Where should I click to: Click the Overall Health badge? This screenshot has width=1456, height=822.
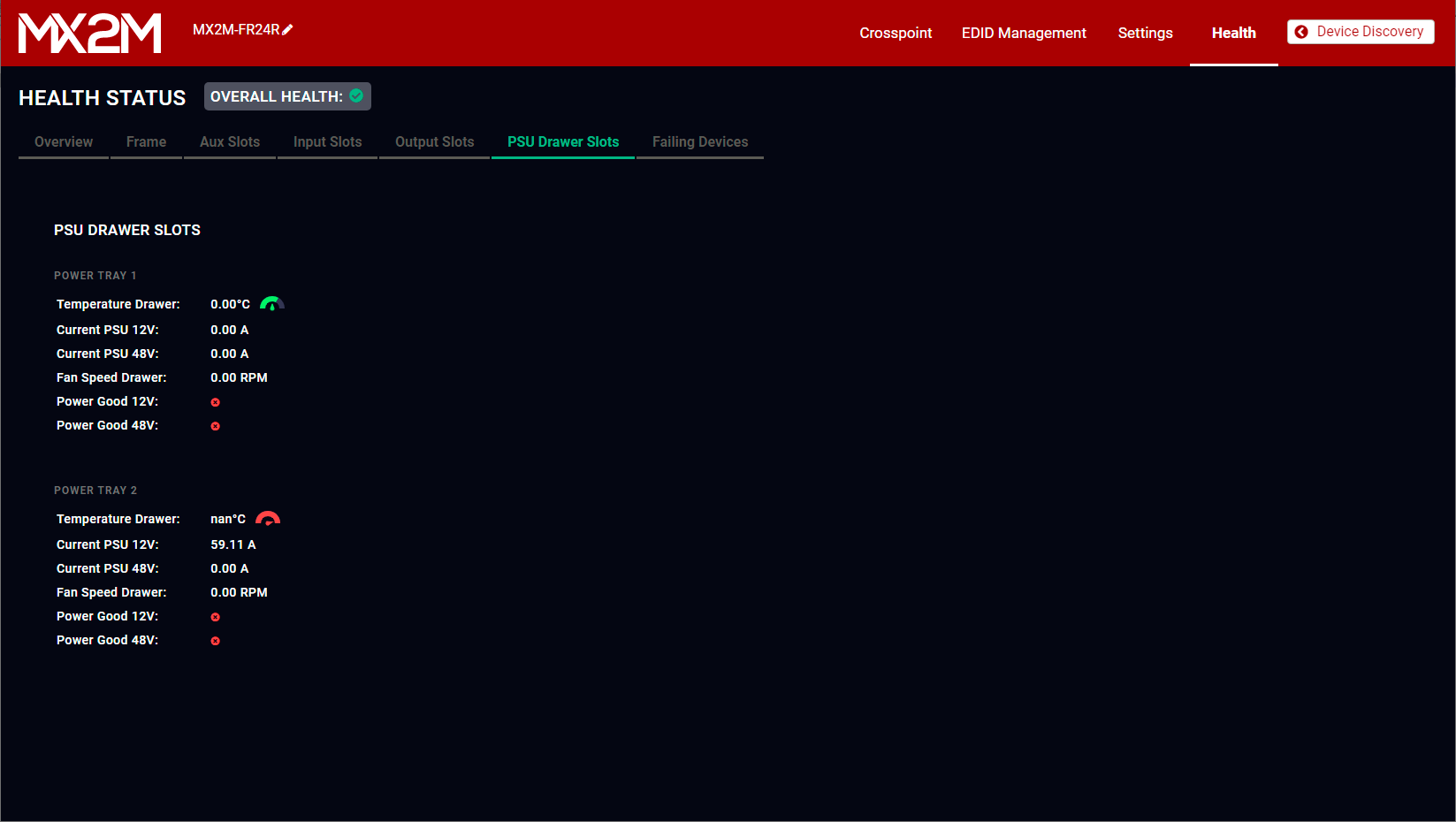click(287, 96)
